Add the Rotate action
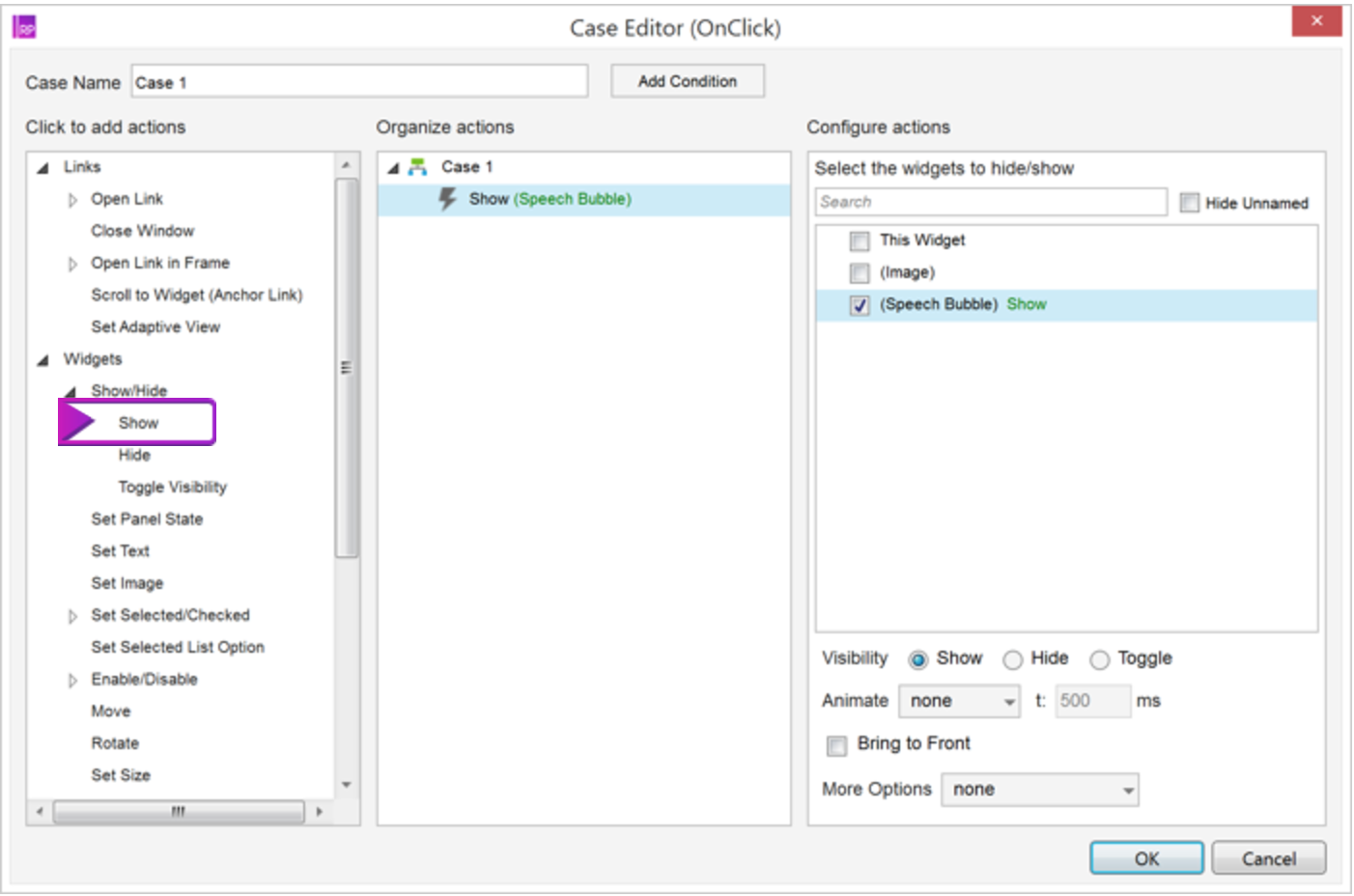Image resolution: width=1354 pixels, height=896 pixels. (115, 742)
